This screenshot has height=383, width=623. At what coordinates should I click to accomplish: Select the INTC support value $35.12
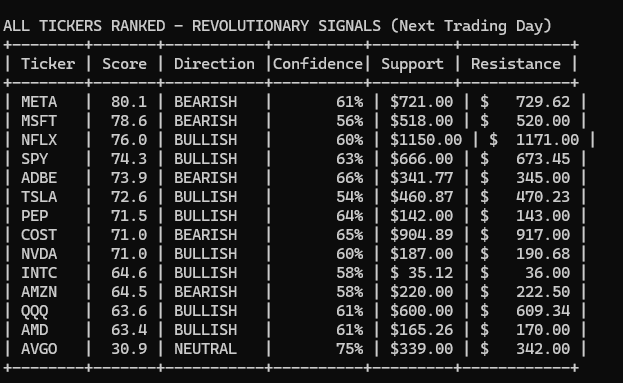coord(421,273)
